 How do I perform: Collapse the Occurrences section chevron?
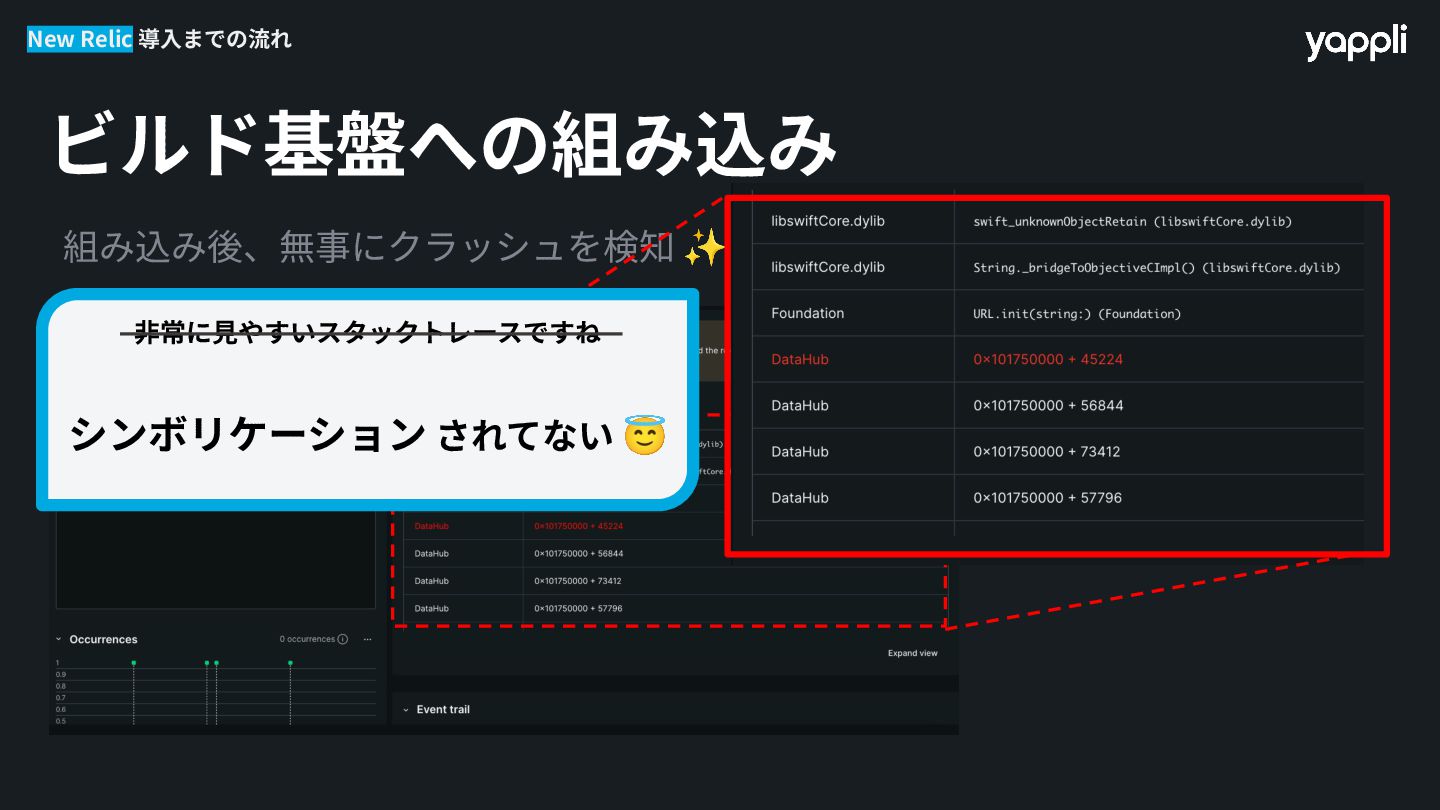tap(58, 639)
